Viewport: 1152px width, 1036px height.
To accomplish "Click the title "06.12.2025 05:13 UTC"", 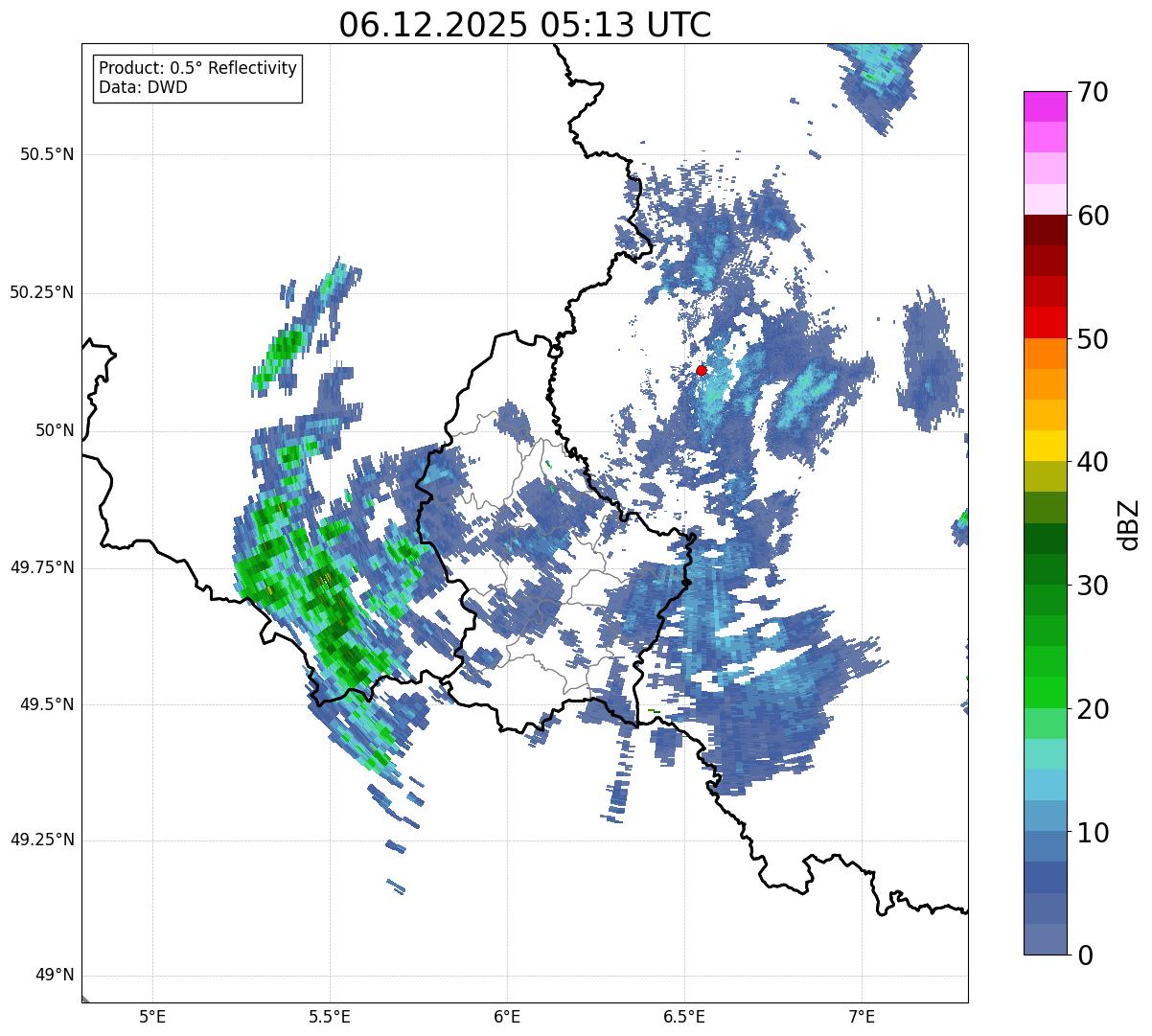I will pyautogui.click(x=525, y=25).
